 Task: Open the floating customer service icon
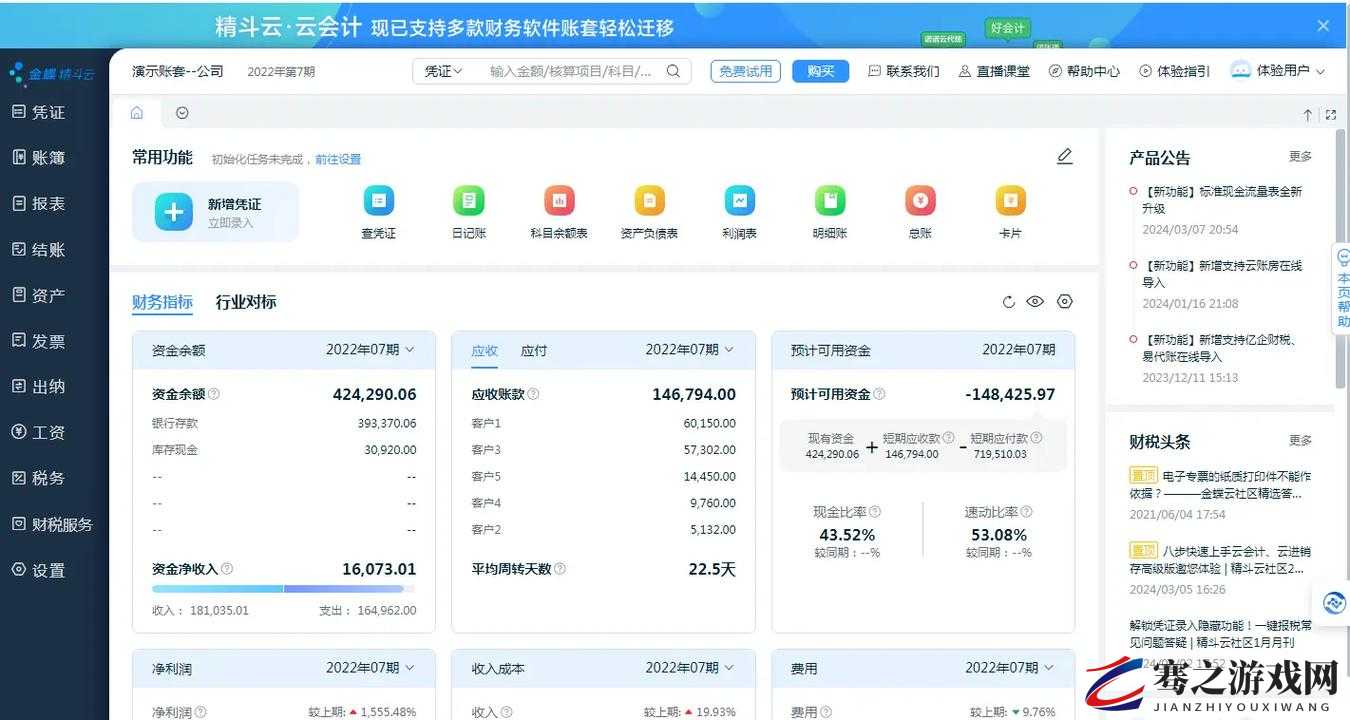tap(1334, 603)
